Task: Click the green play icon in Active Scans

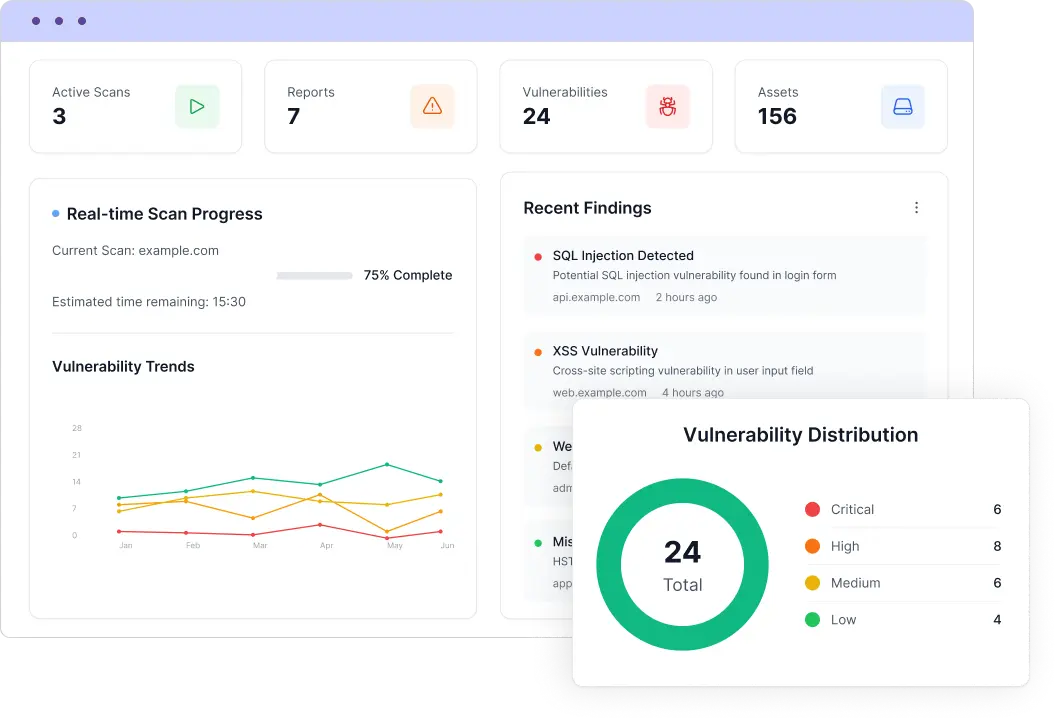Action: tap(197, 107)
